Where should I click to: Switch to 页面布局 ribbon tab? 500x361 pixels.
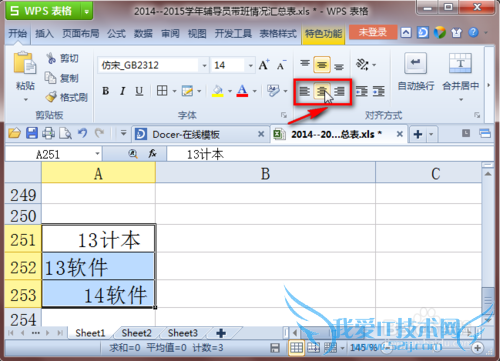pos(81,33)
